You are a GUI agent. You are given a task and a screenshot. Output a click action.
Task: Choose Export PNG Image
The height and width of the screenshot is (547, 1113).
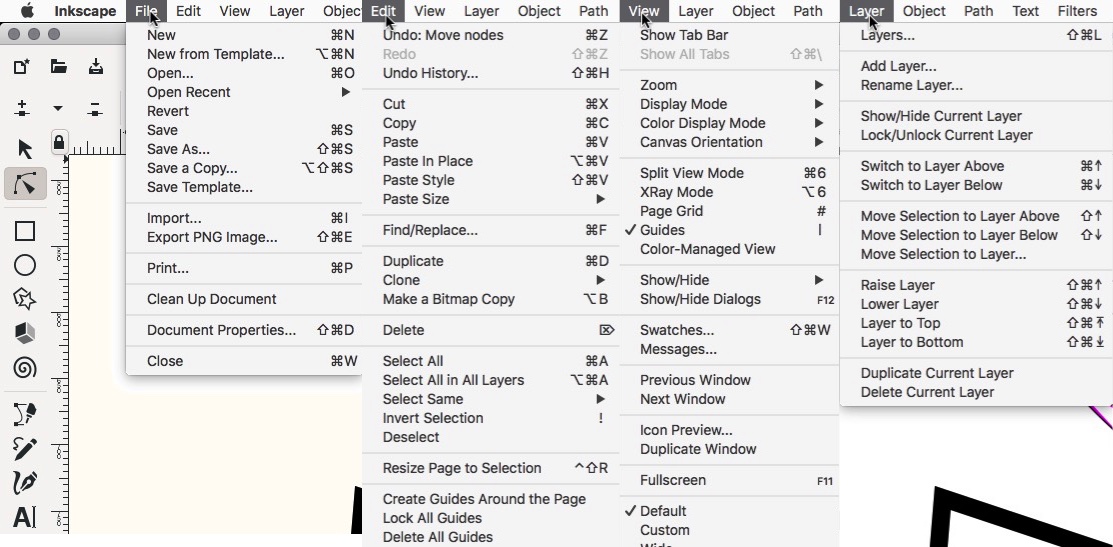pos(243,237)
